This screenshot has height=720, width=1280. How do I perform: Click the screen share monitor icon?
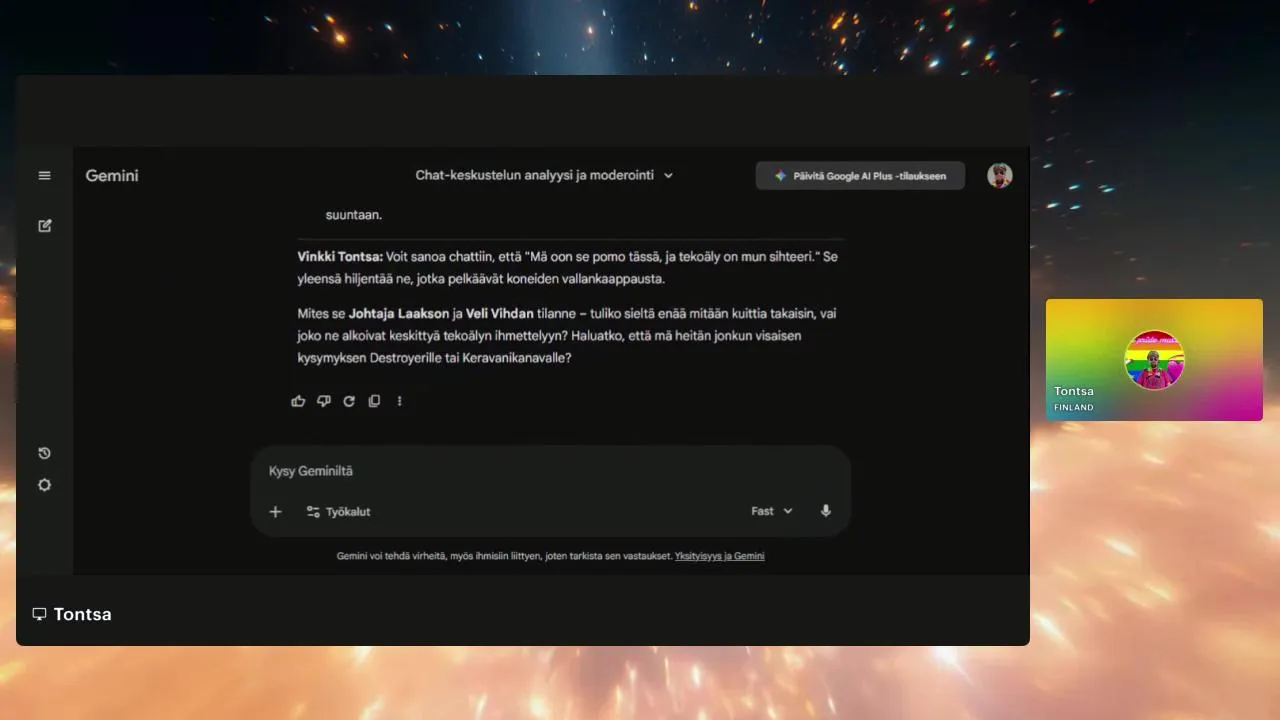point(39,614)
